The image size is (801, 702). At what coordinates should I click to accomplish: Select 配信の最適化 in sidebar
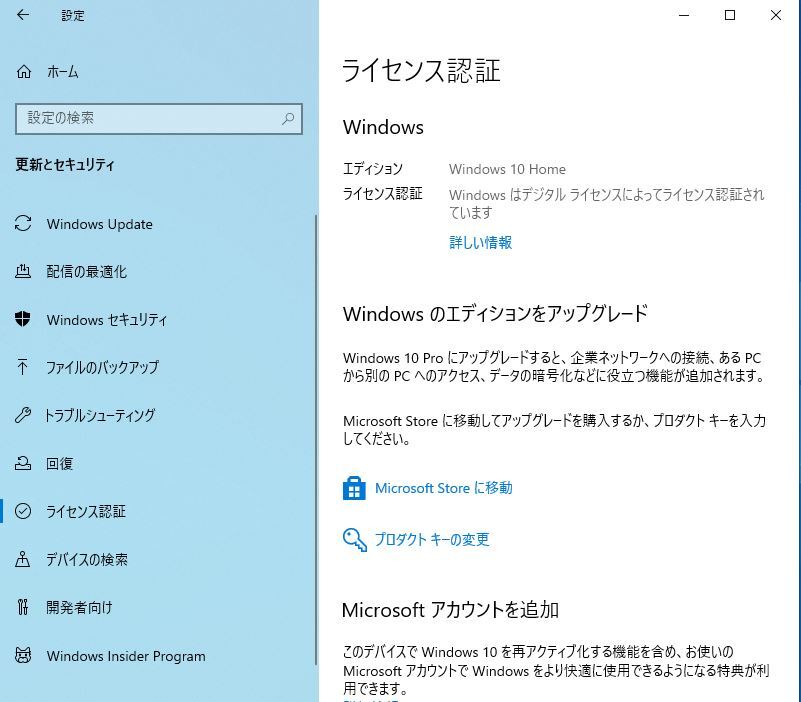point(86,271)
